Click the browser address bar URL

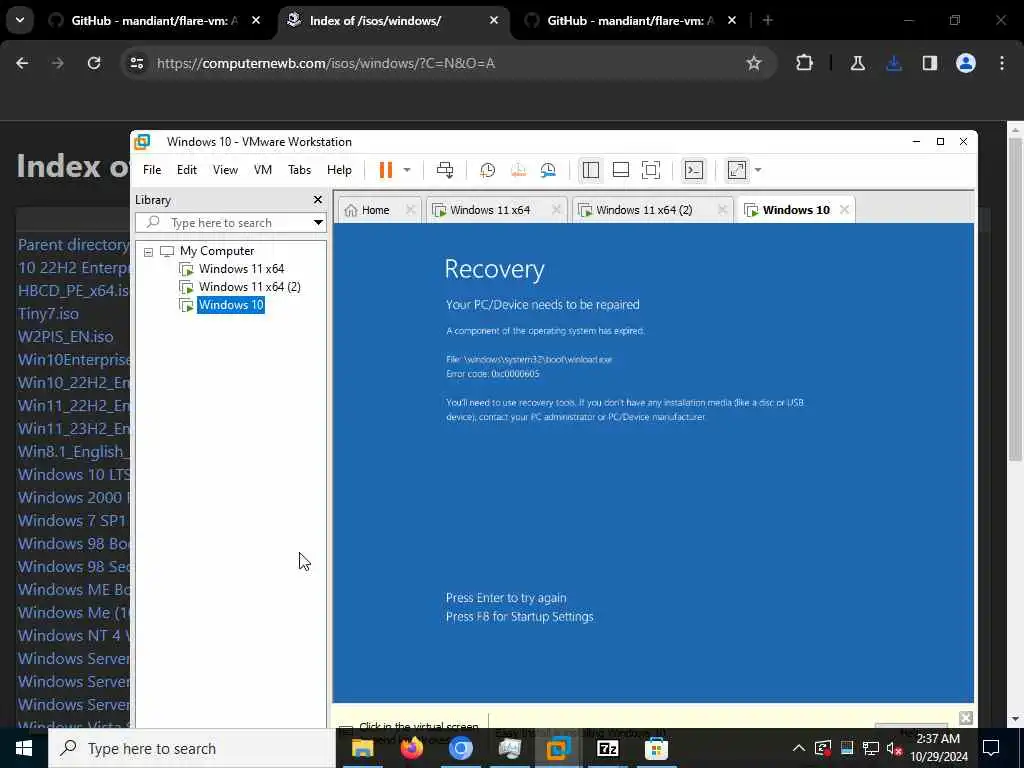pos(326,63)
